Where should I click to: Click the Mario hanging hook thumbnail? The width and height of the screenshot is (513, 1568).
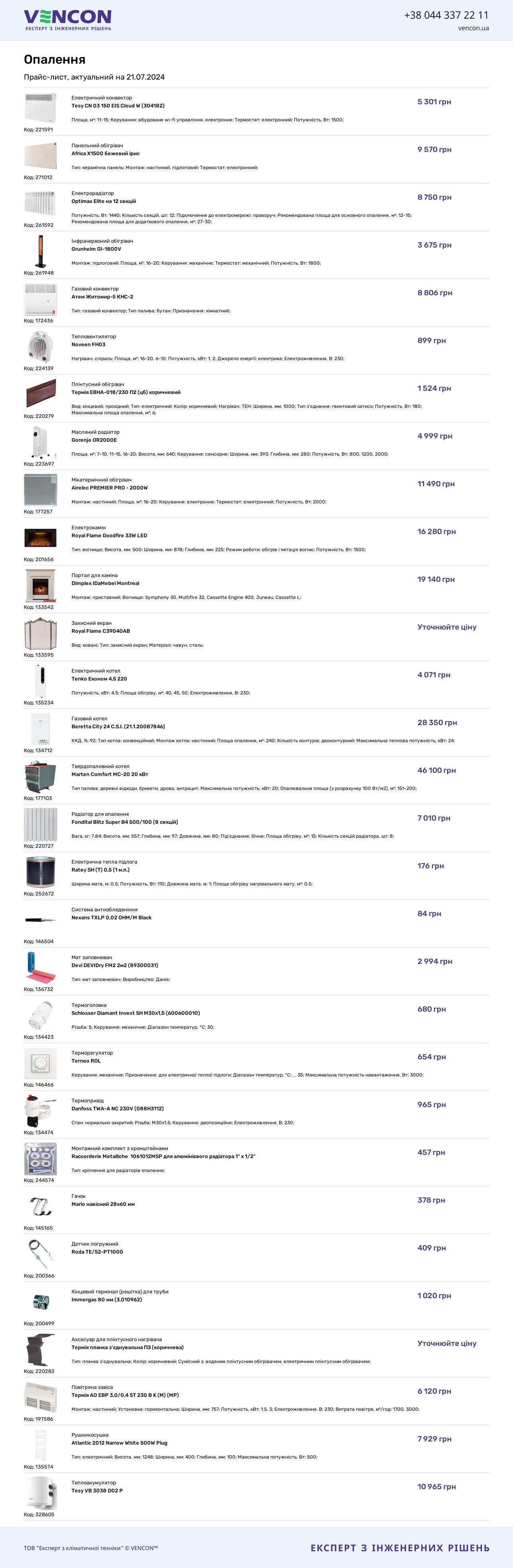(x=40, y=1206)
